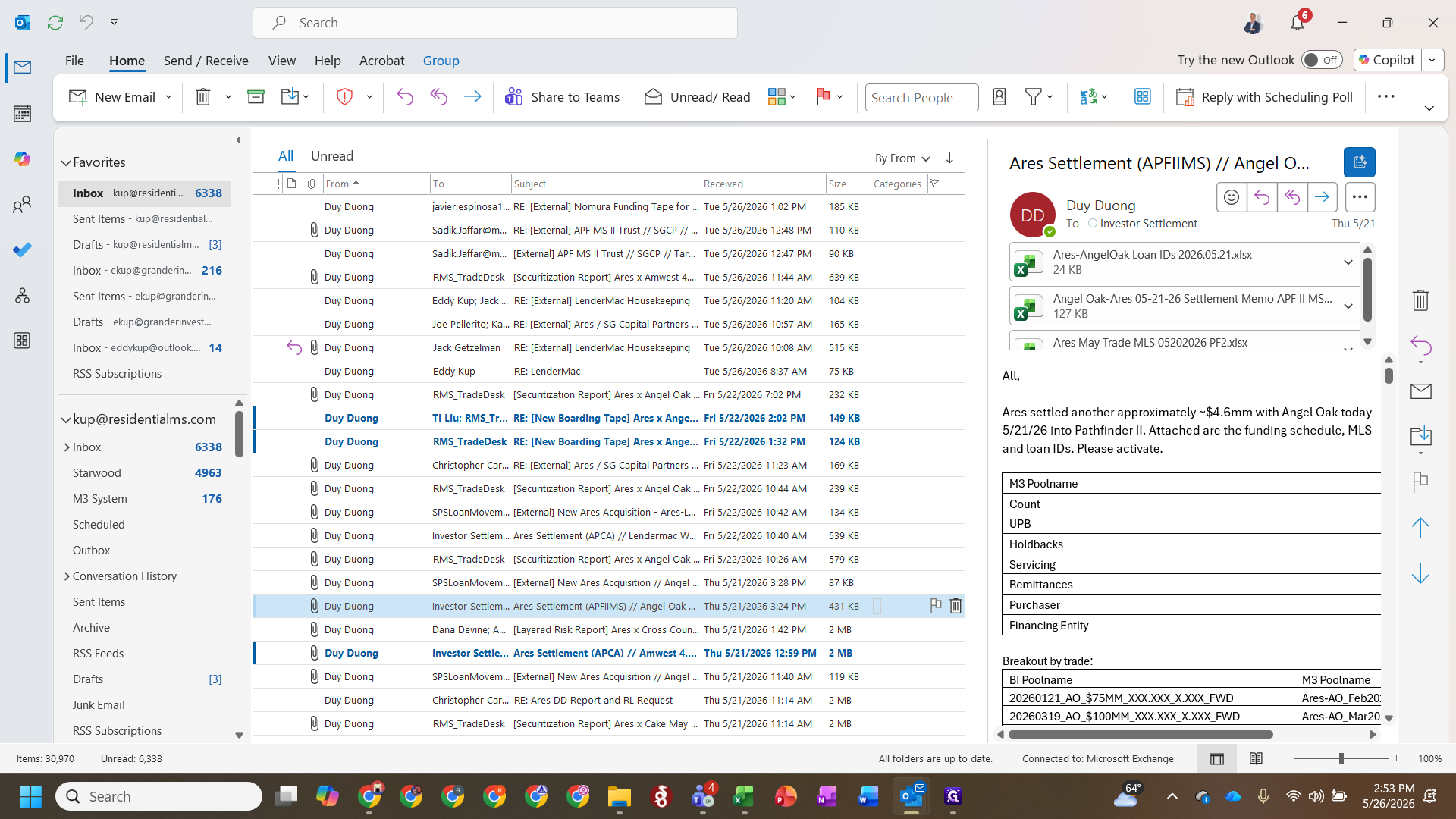
Task: Open the Help tab
Action: click(328, 60)
